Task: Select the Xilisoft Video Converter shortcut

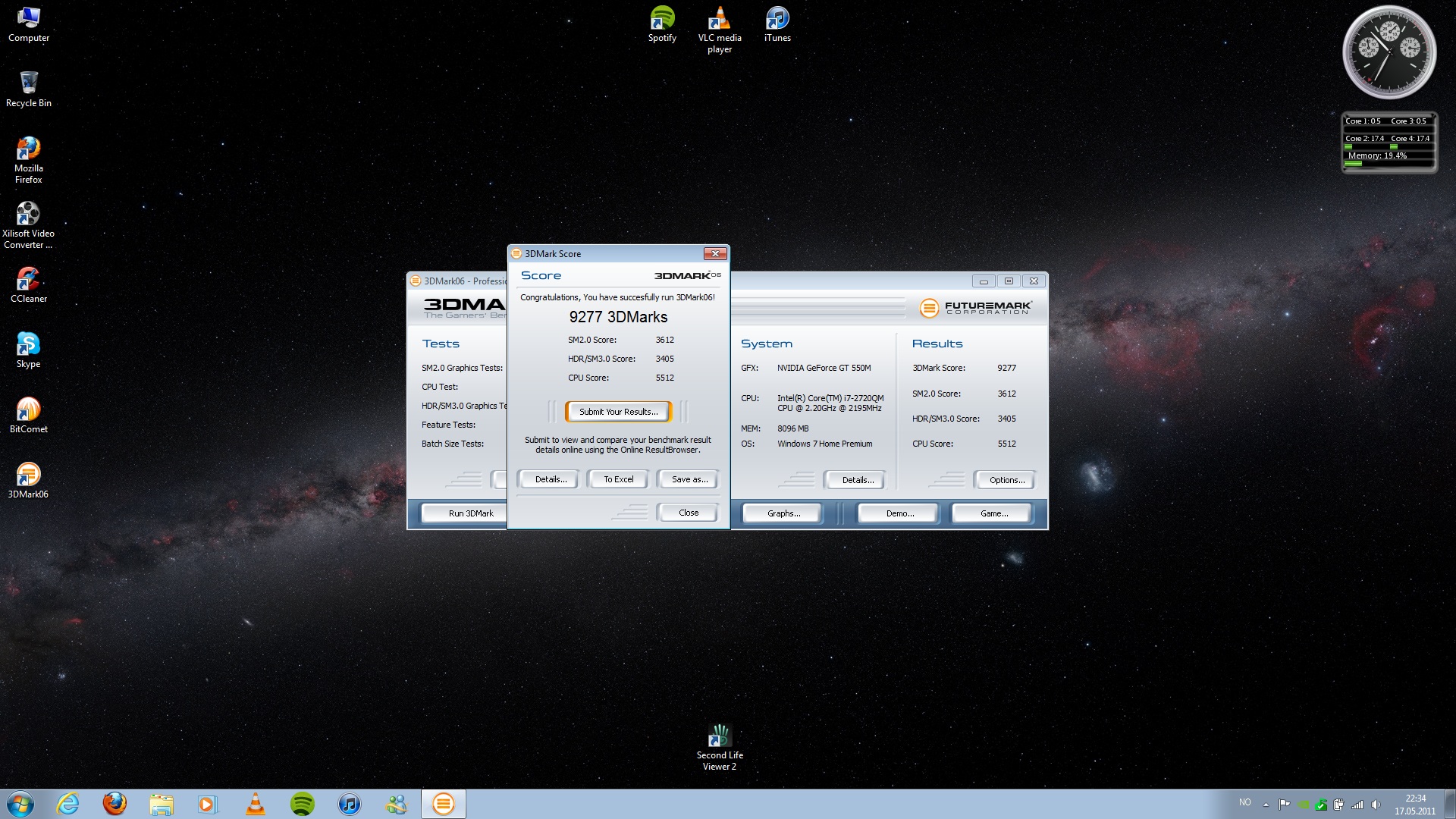Action: 28,225
